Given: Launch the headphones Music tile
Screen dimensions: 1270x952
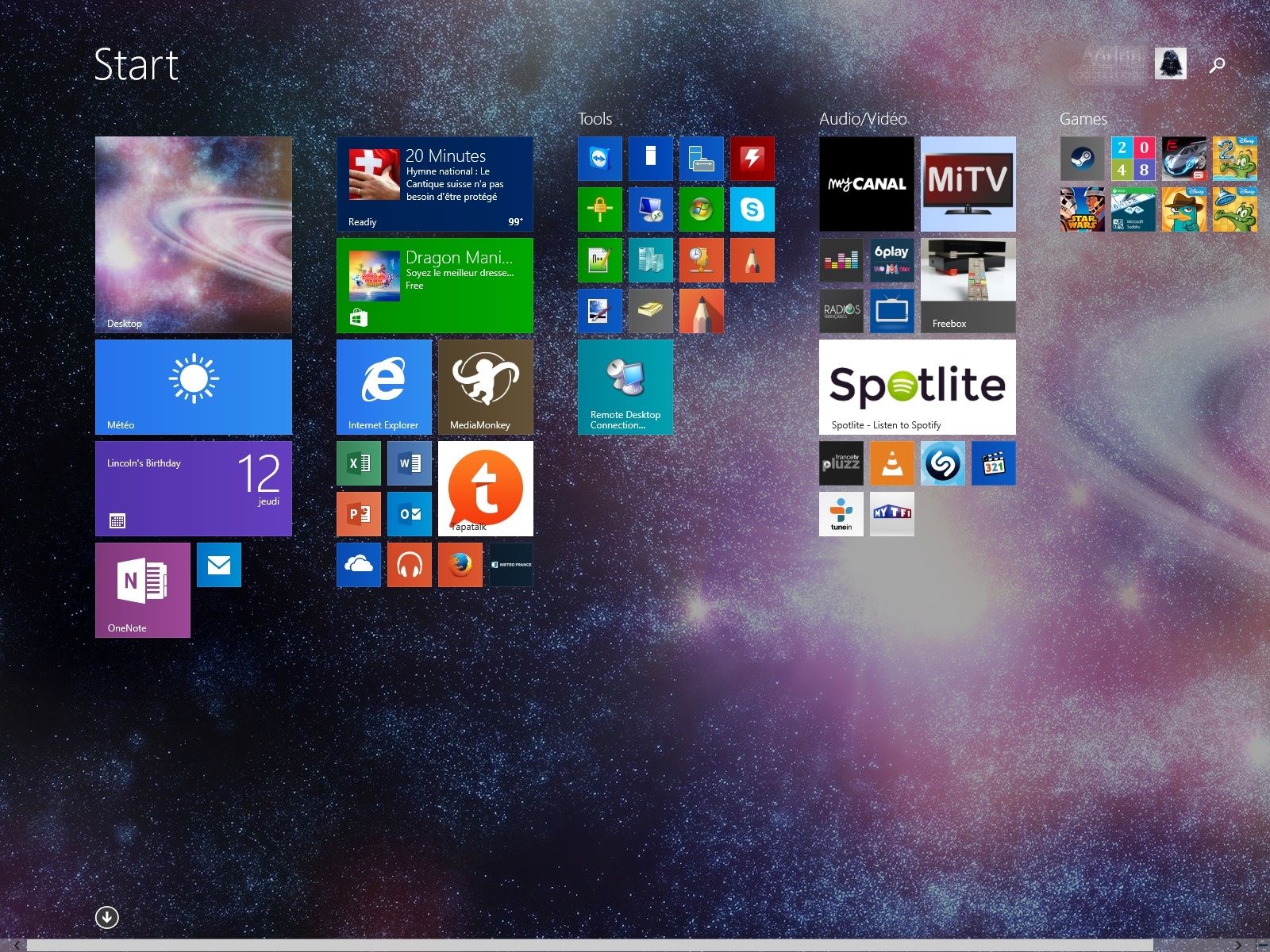Looking at the screenshot, I should 410,565.
